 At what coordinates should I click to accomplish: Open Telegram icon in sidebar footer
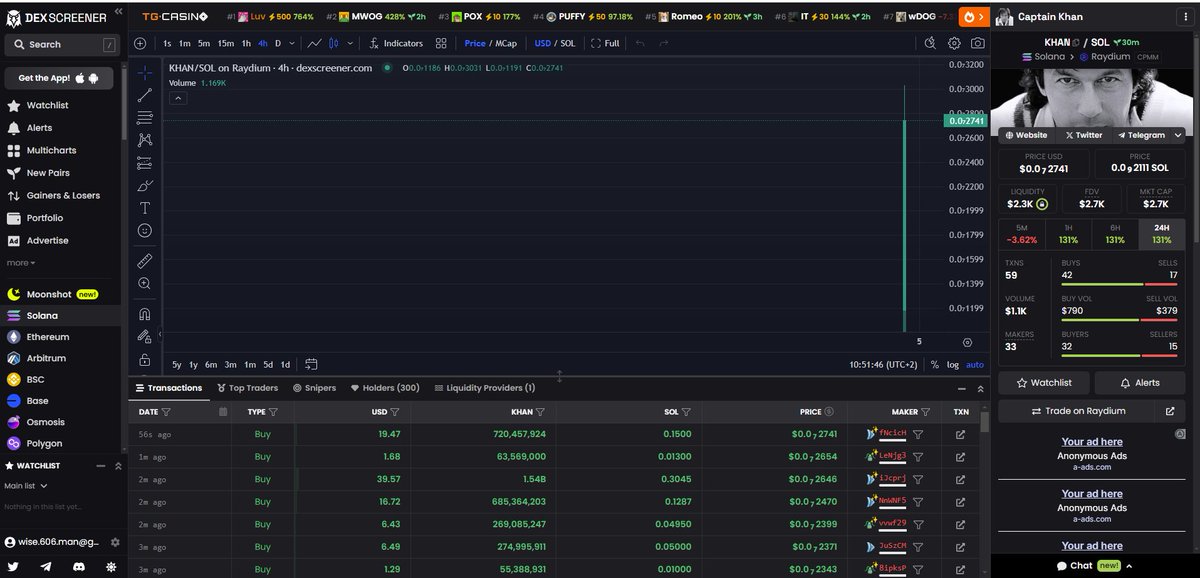46,566
